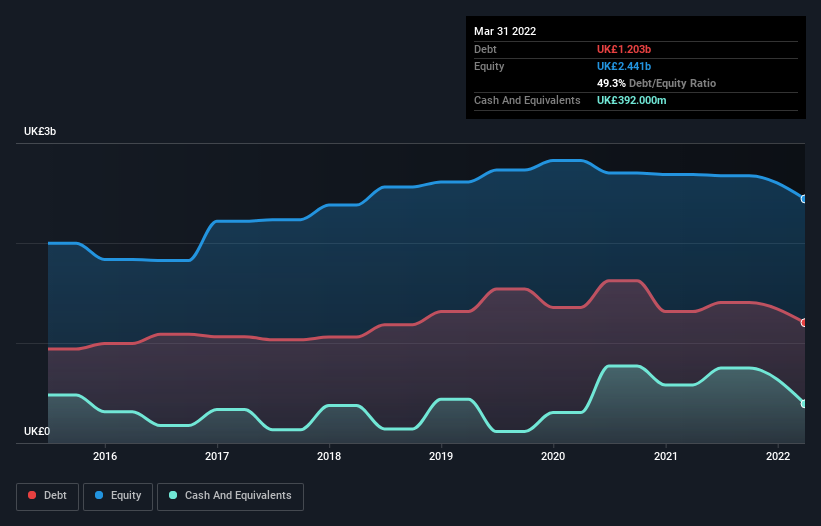Click the 2019 x-axis label
Screen dimensions: 821x526
pyautogui.click(x=441, y=456)
